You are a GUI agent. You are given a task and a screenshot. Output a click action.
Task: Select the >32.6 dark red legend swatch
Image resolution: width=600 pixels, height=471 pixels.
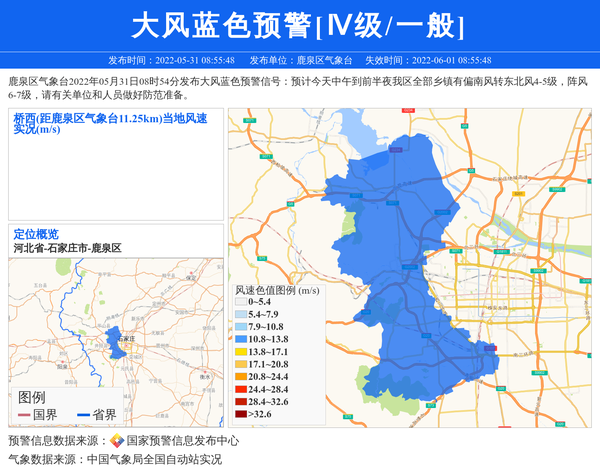(240, 414)
